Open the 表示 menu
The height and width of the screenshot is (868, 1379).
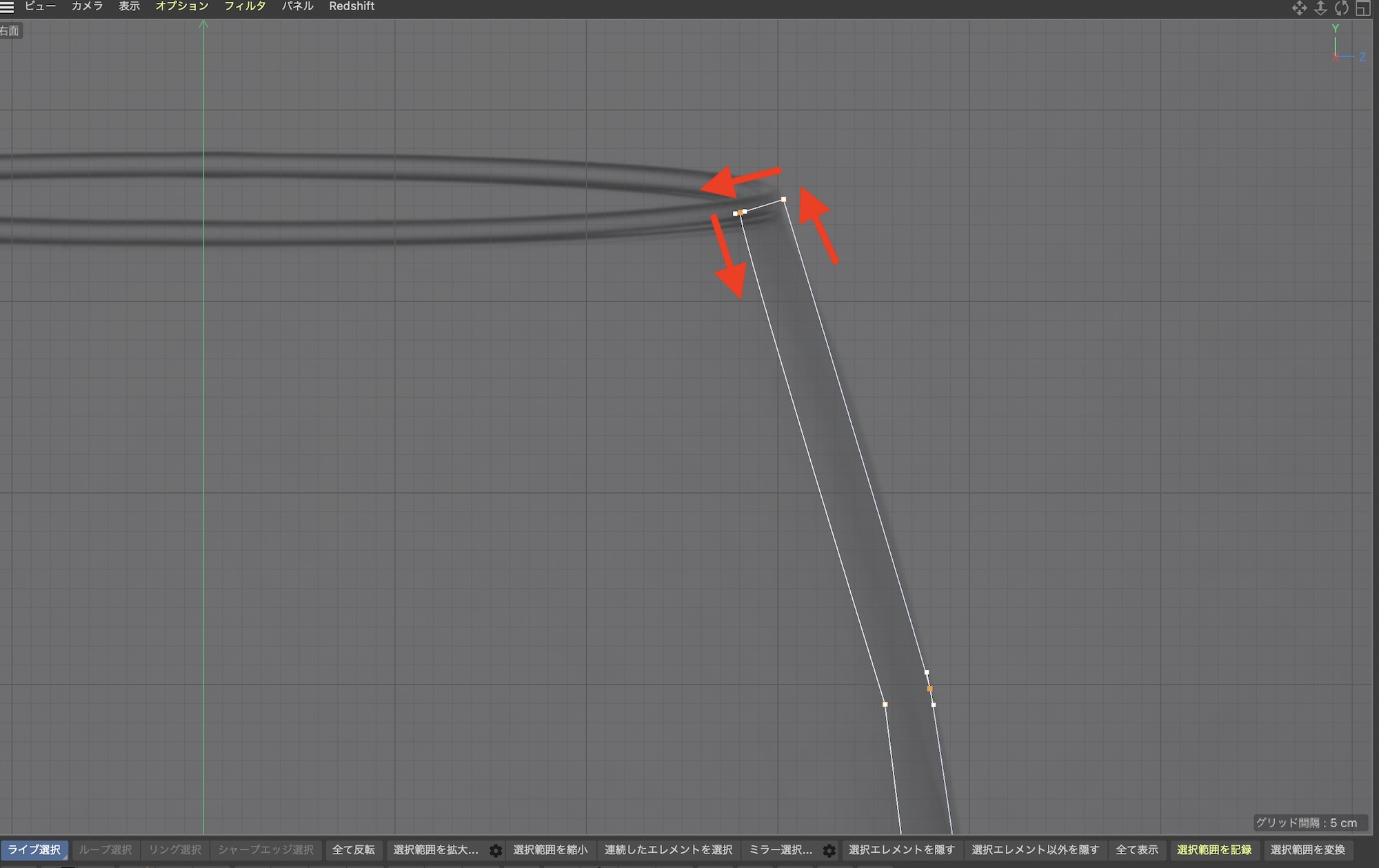click(x=129, y=6)
